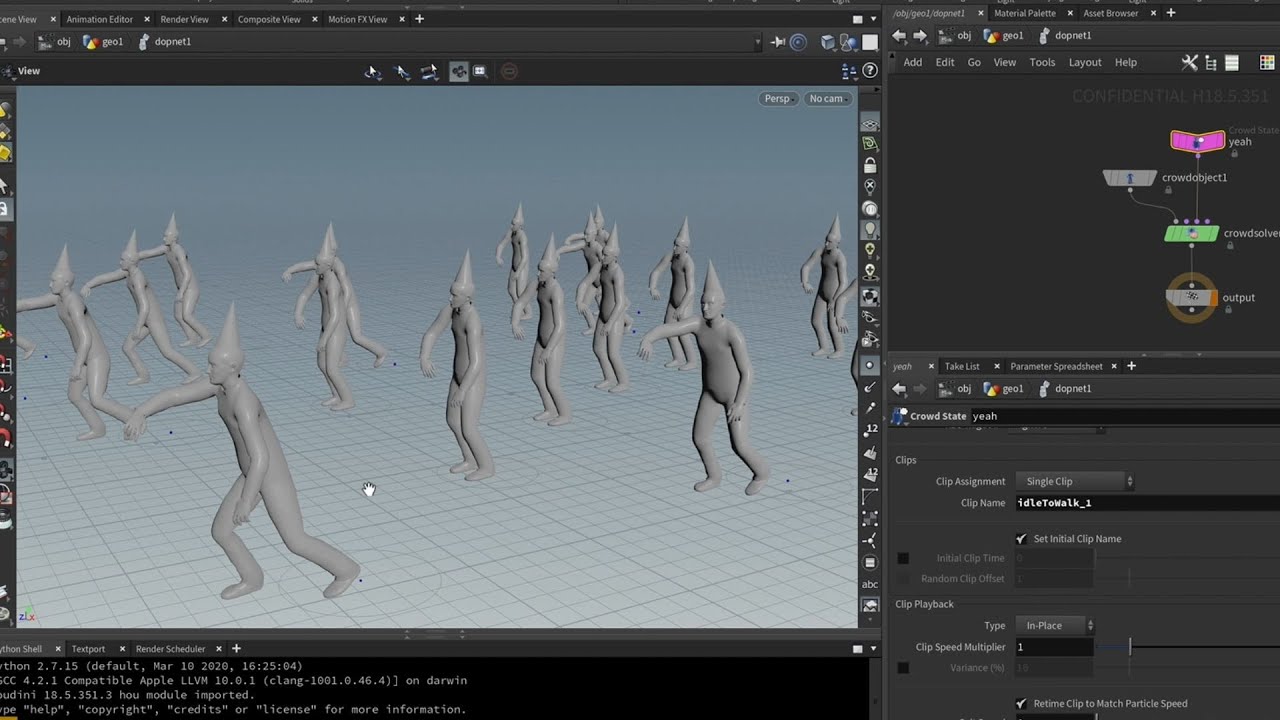
Task: Switch to the Textport tab
Action: [x=88, y=649]
